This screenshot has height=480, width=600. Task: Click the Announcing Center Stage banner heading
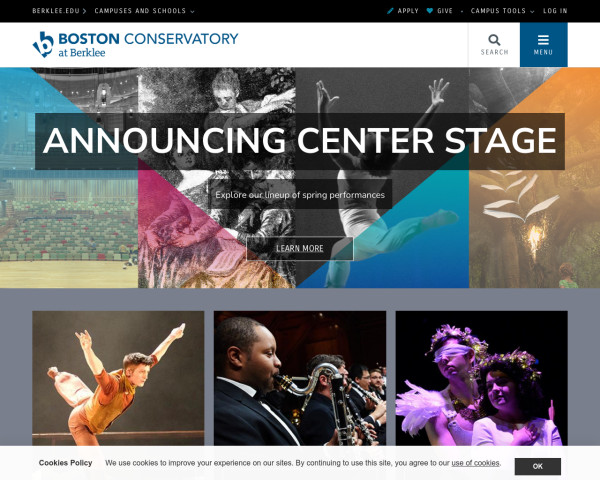(x=300, y=141)
